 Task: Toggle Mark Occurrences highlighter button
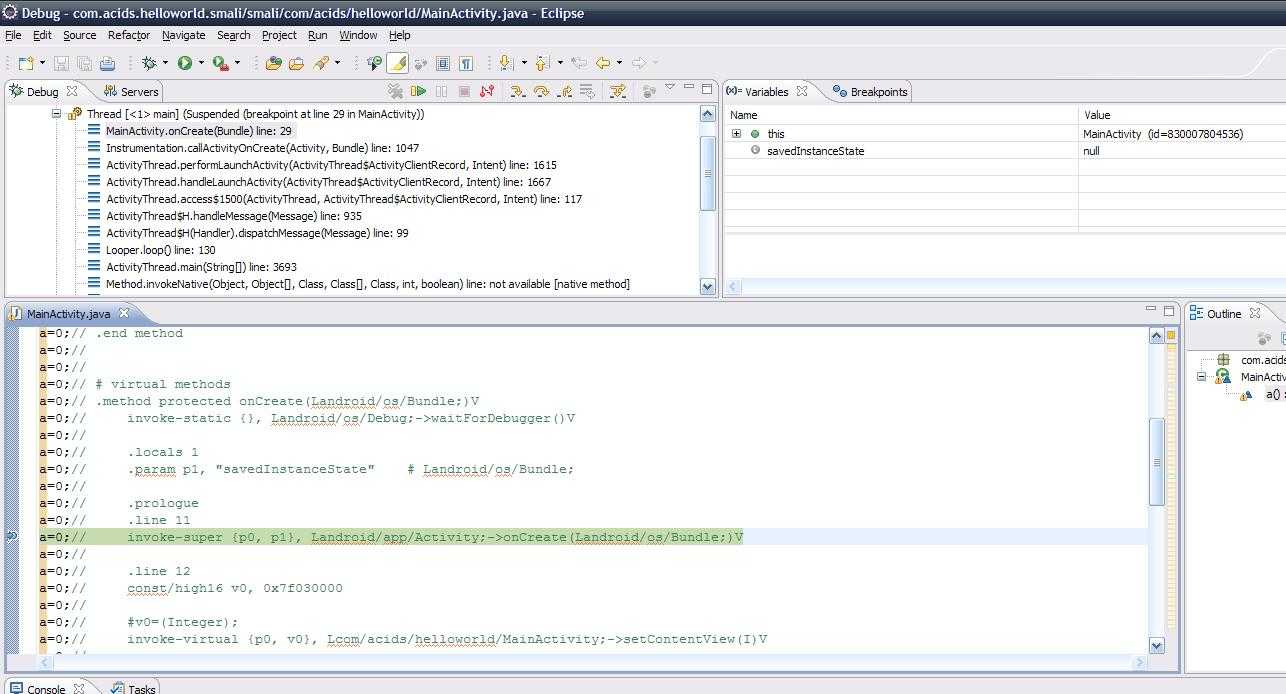(397, 63)
